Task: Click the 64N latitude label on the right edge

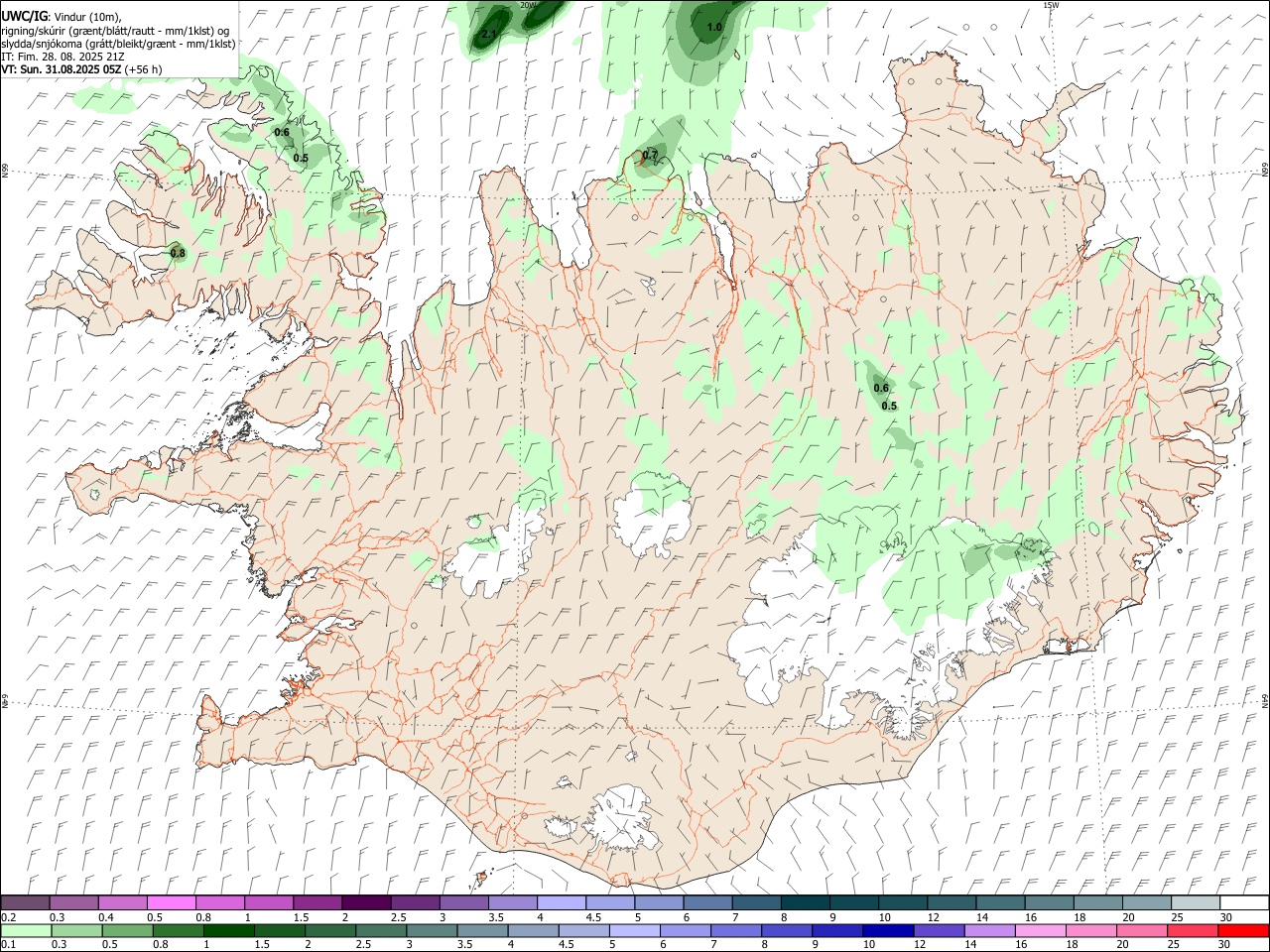Action: [x=1265, y=700]
